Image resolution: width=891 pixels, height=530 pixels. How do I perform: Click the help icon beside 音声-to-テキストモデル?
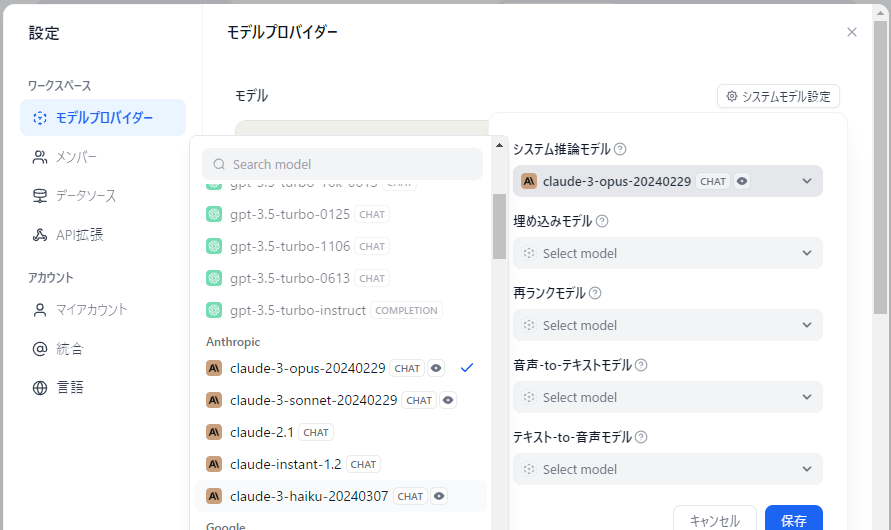click(641, 365)
